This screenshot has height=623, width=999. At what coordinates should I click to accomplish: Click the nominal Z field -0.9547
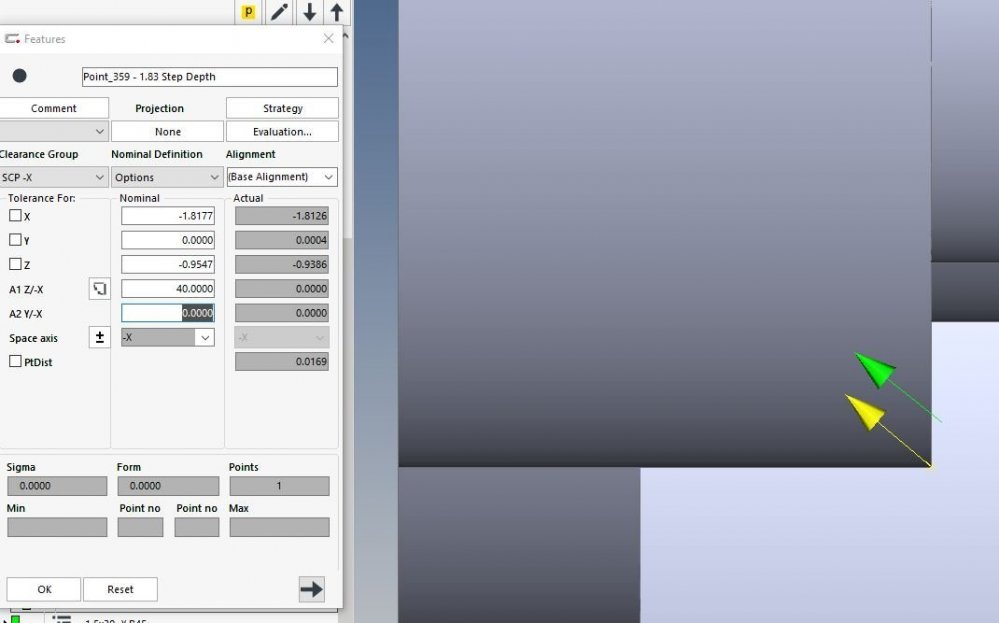tap(168, 264)
